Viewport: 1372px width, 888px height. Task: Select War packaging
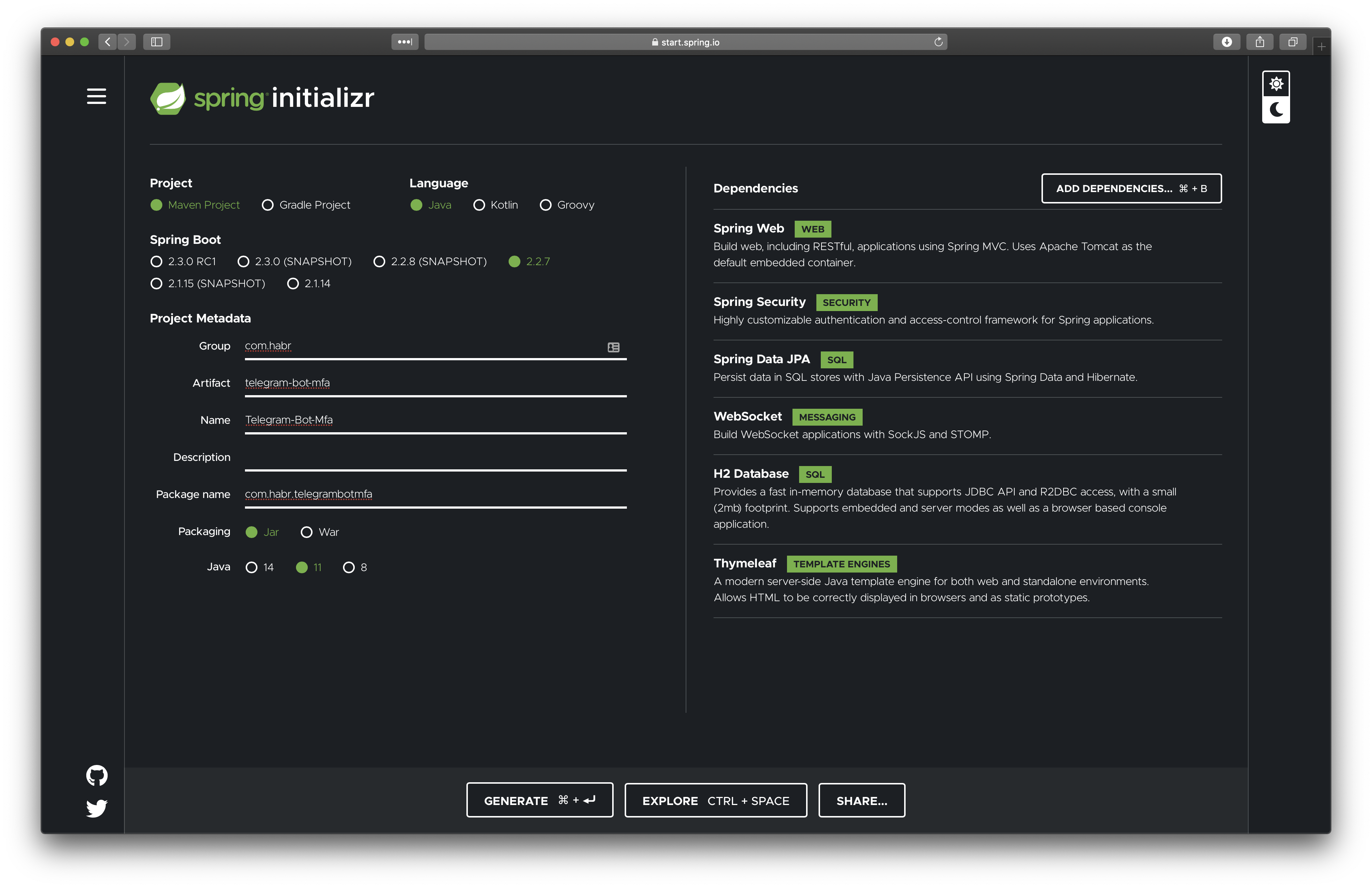[x=319, y=532]
